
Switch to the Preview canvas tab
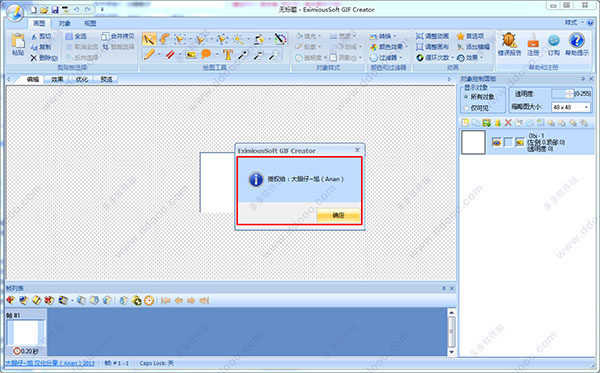(x=106, y=80)
